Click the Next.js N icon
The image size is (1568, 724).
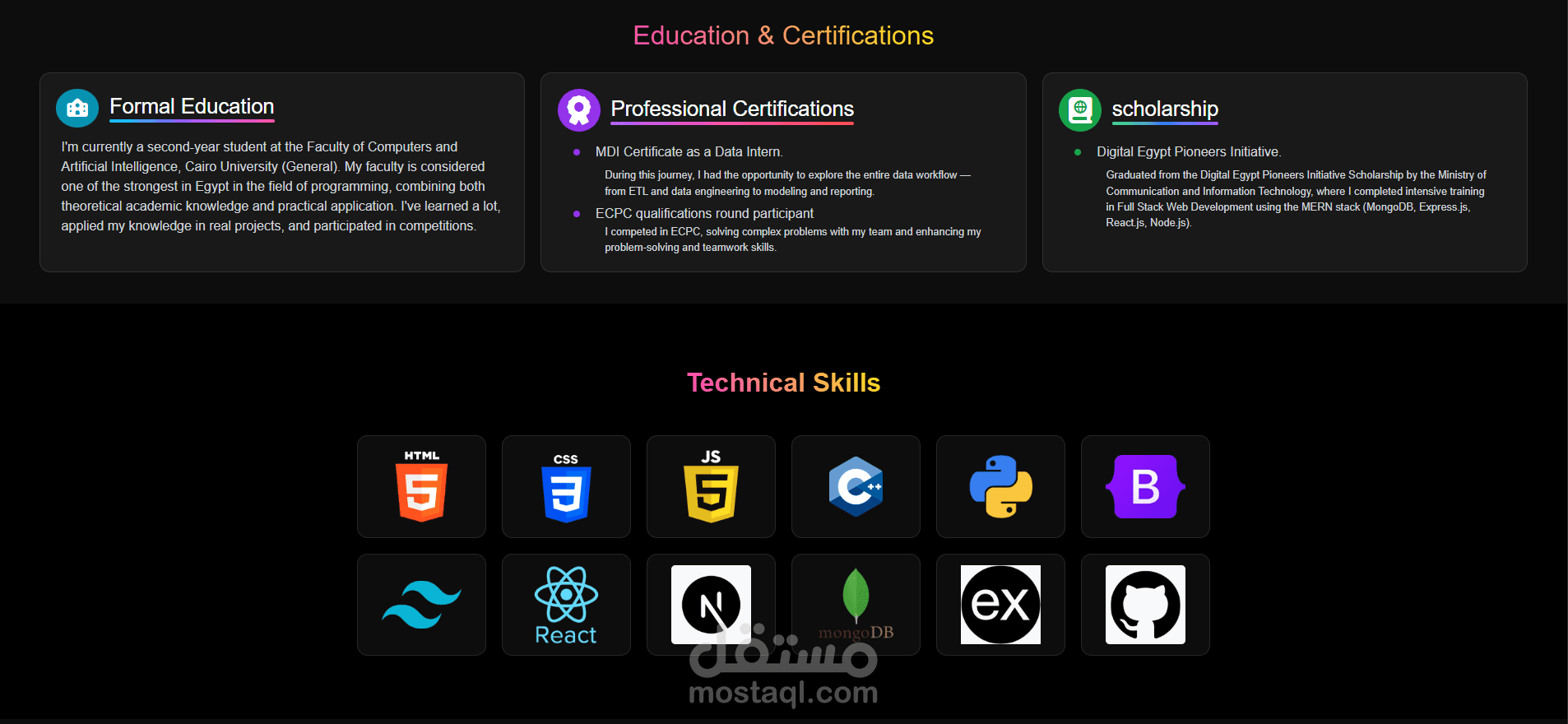click(711, 605)
